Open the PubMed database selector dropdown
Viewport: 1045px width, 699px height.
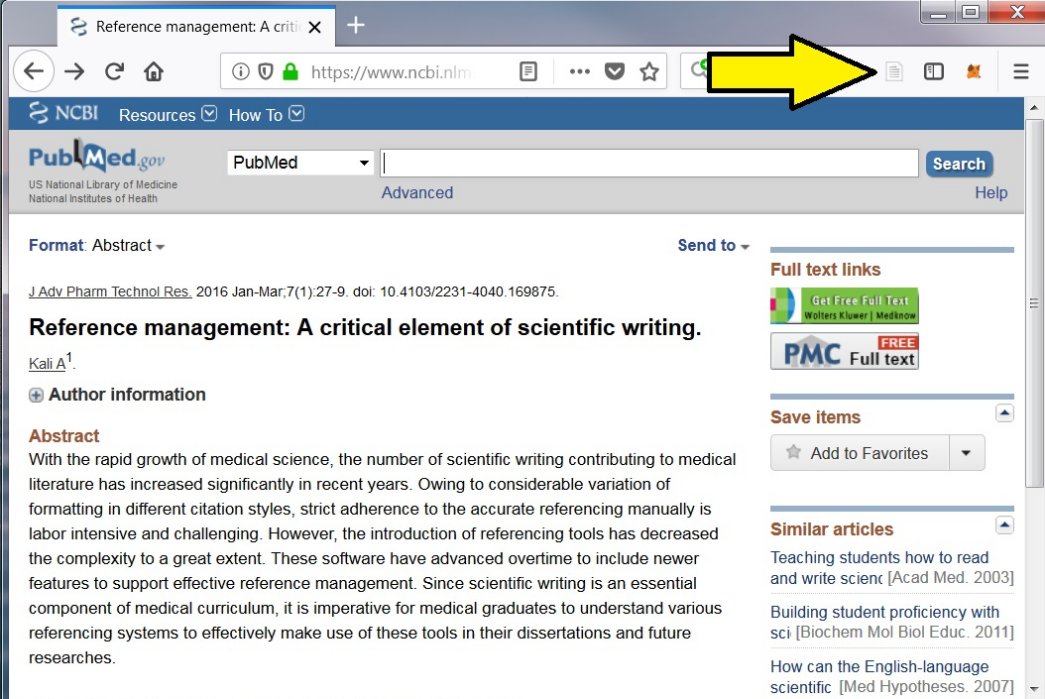tap(299, 161)
